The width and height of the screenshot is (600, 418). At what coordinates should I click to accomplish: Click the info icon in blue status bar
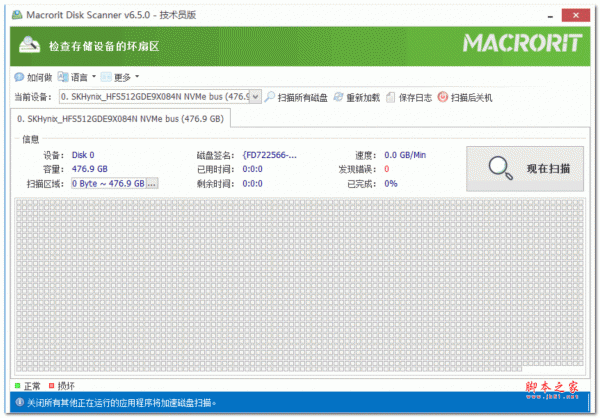click(19, 403)
